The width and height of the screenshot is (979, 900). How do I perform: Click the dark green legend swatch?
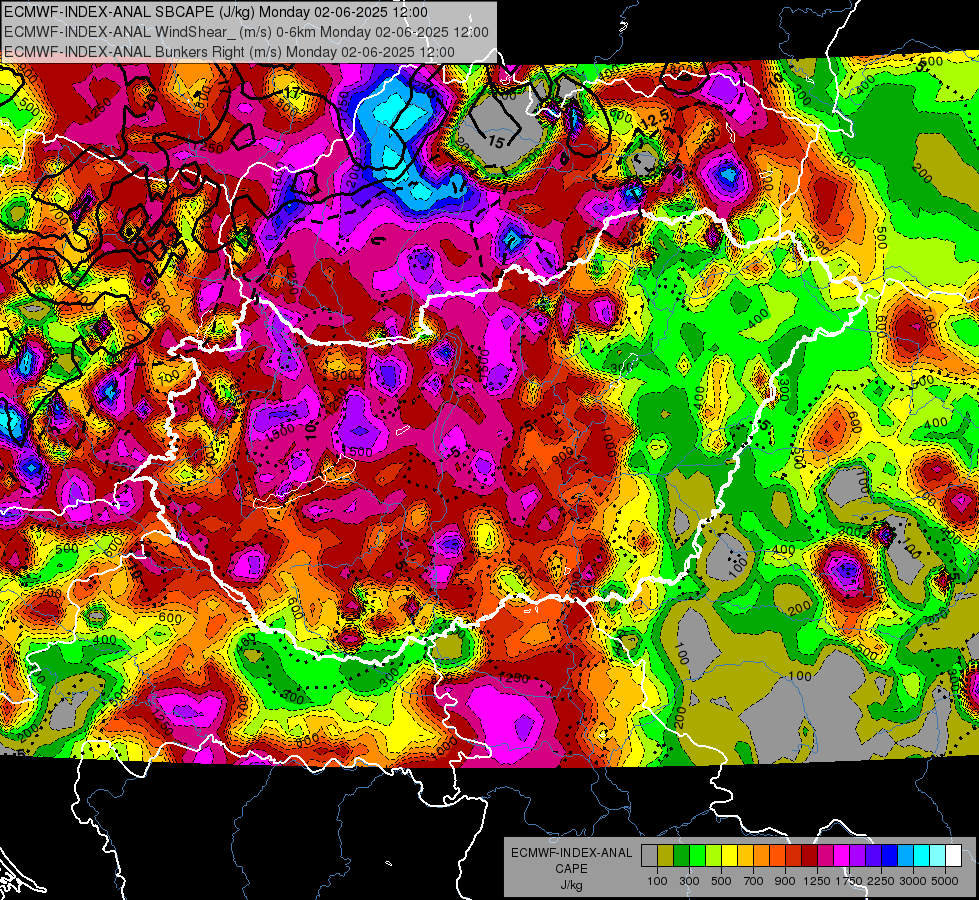click(681, 856)
